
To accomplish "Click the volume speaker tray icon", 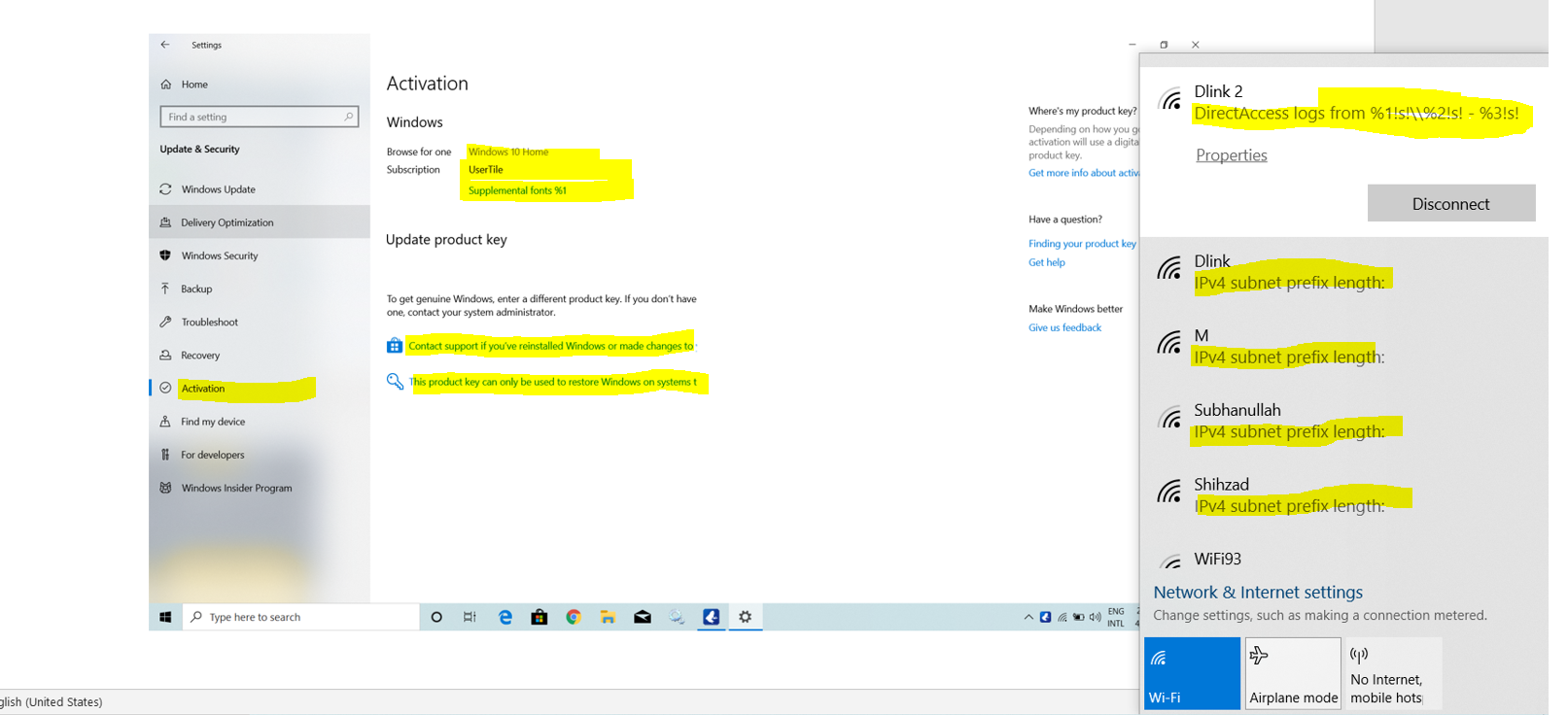I will point(1096,617).
